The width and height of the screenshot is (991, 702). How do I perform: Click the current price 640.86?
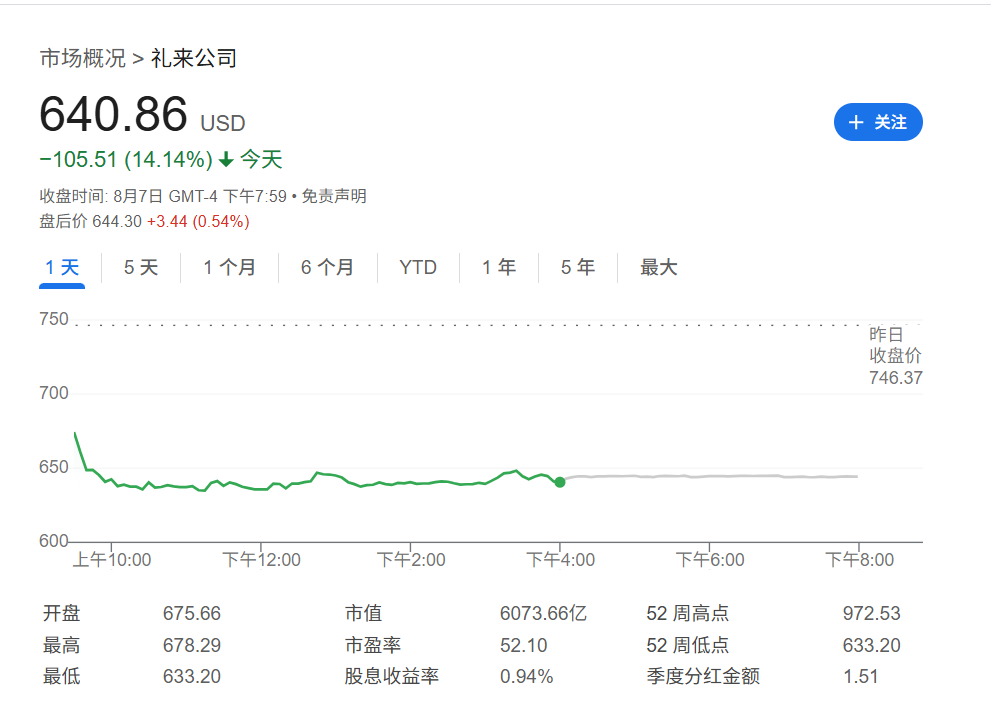[x=114, y=114]
